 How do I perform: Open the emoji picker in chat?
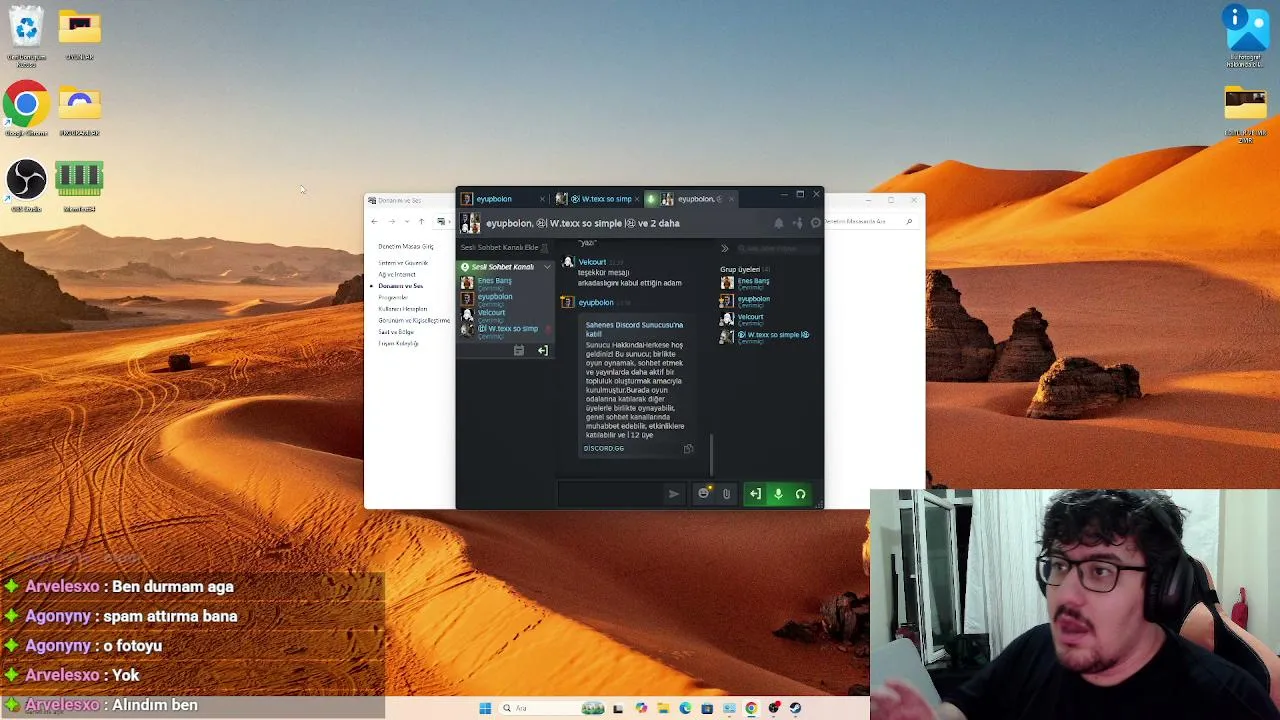click(703, 493)
